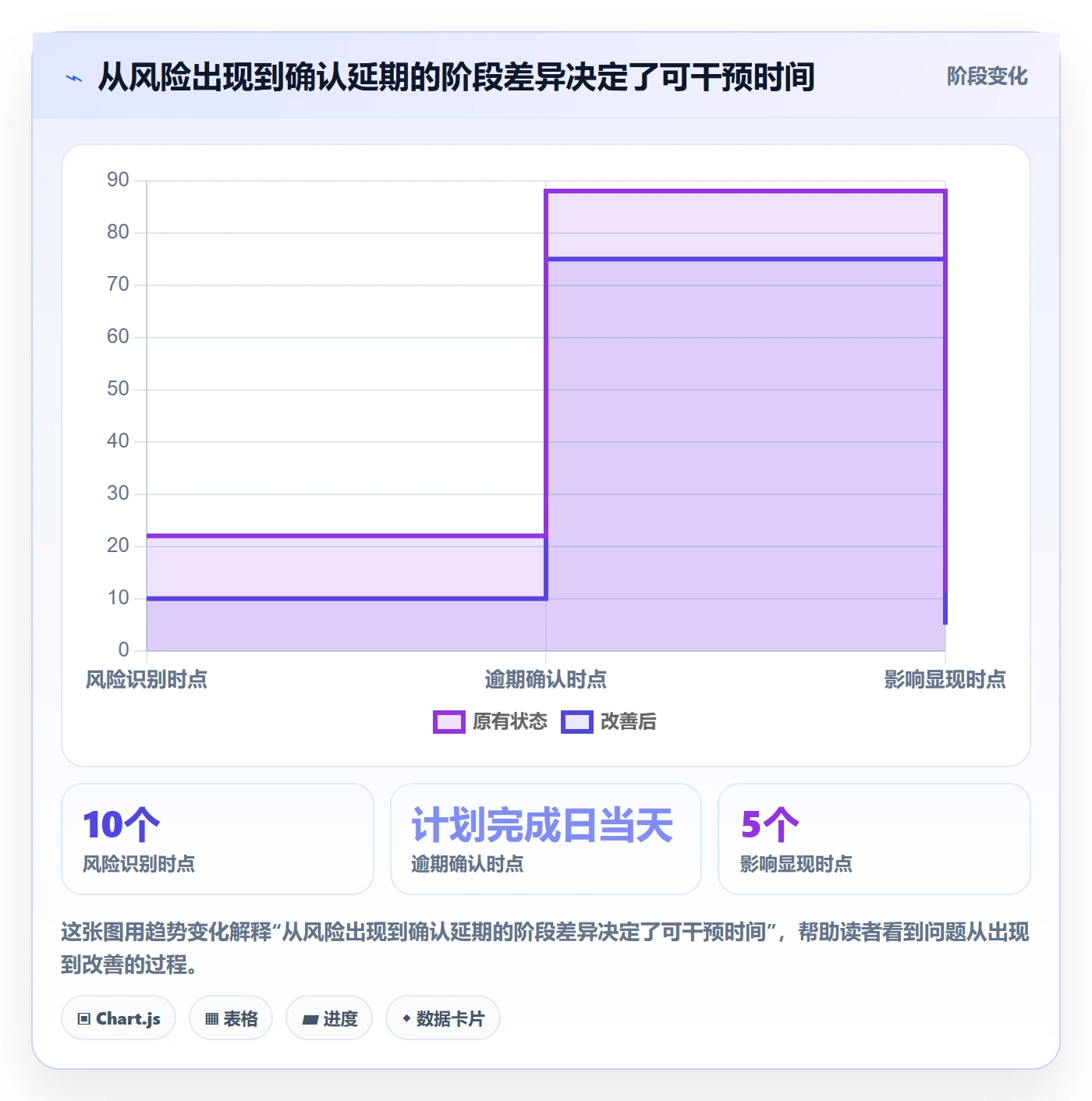Click the 50 y-axis tick label

tap(118, 389)
